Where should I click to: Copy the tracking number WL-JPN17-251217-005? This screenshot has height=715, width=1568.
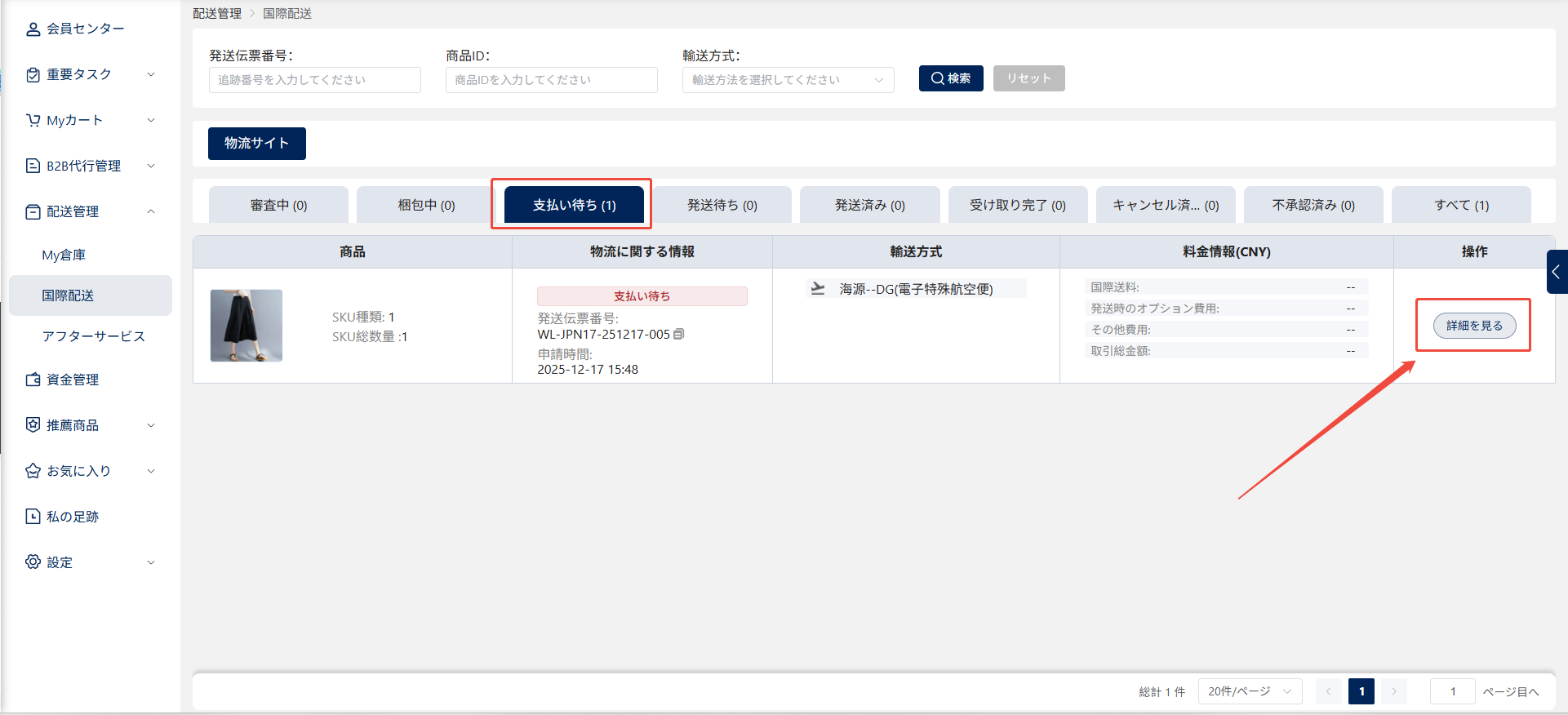point(679,334)
